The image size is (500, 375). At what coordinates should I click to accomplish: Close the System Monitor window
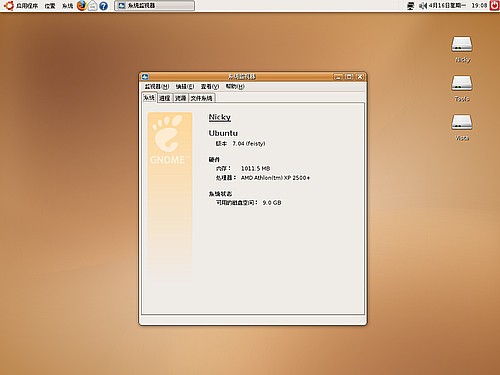click(x=360, y=77)
